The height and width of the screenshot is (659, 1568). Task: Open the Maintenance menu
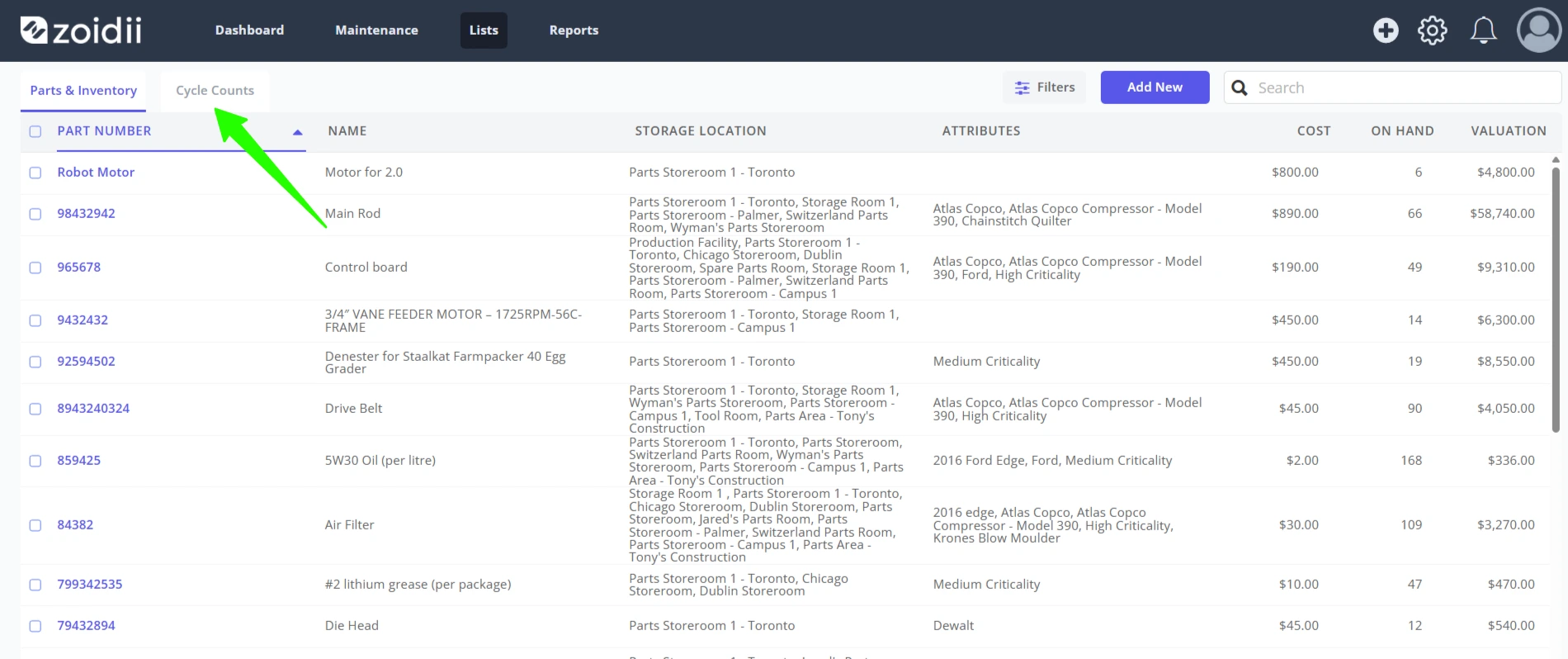pyautogui.click(x=376, y=30)
